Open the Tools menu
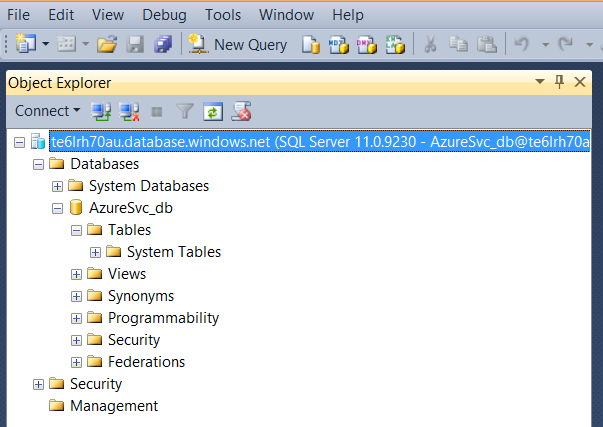 click(x=223, y=15)
